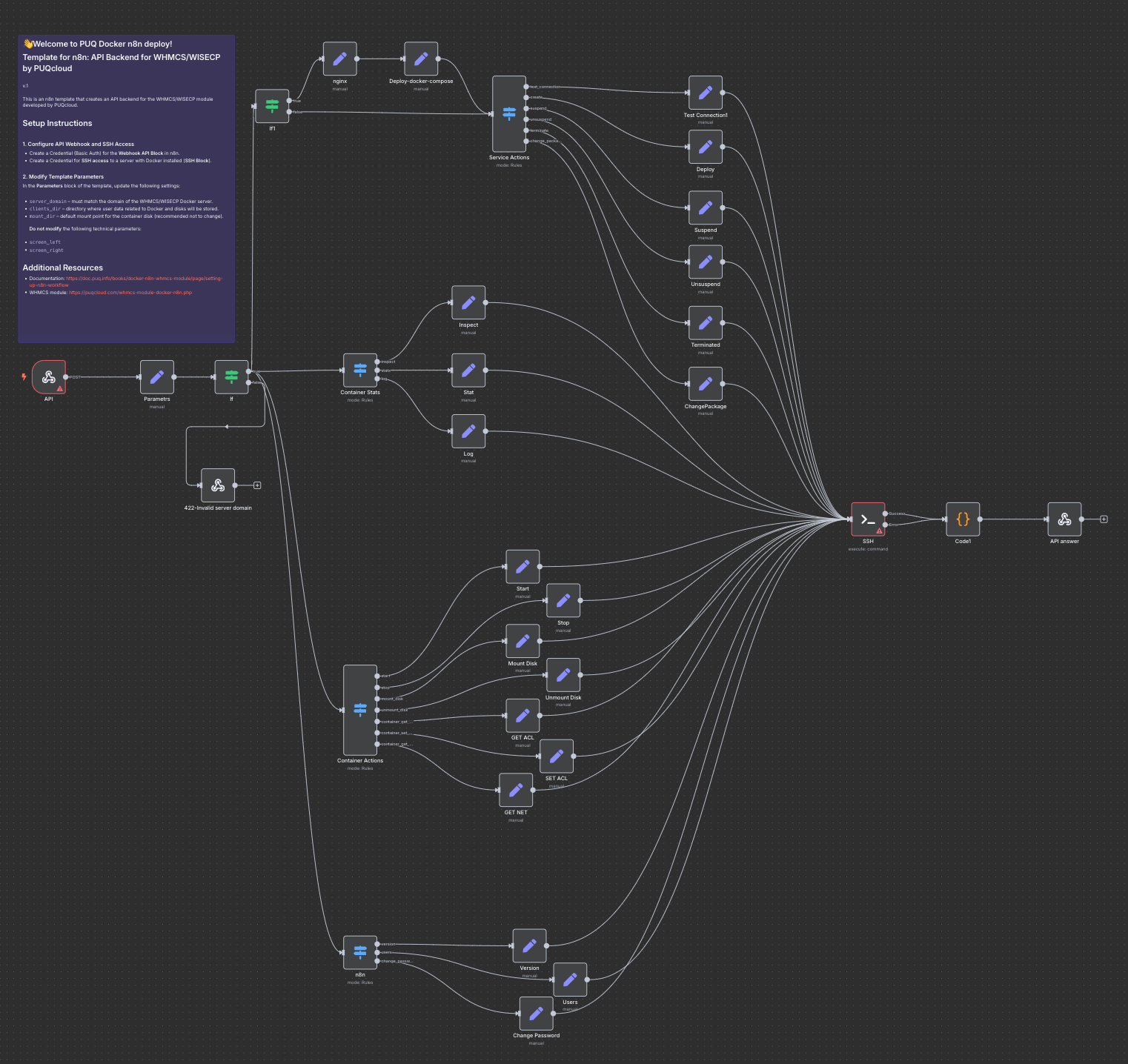
Task: Open the Code1 node
Action: click(963, 519)
